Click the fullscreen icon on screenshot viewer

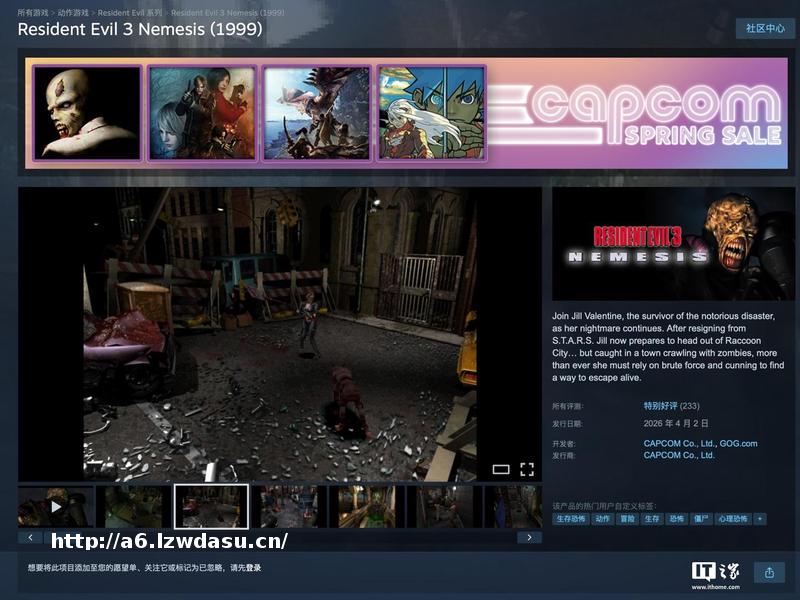[x=526, y=469]
